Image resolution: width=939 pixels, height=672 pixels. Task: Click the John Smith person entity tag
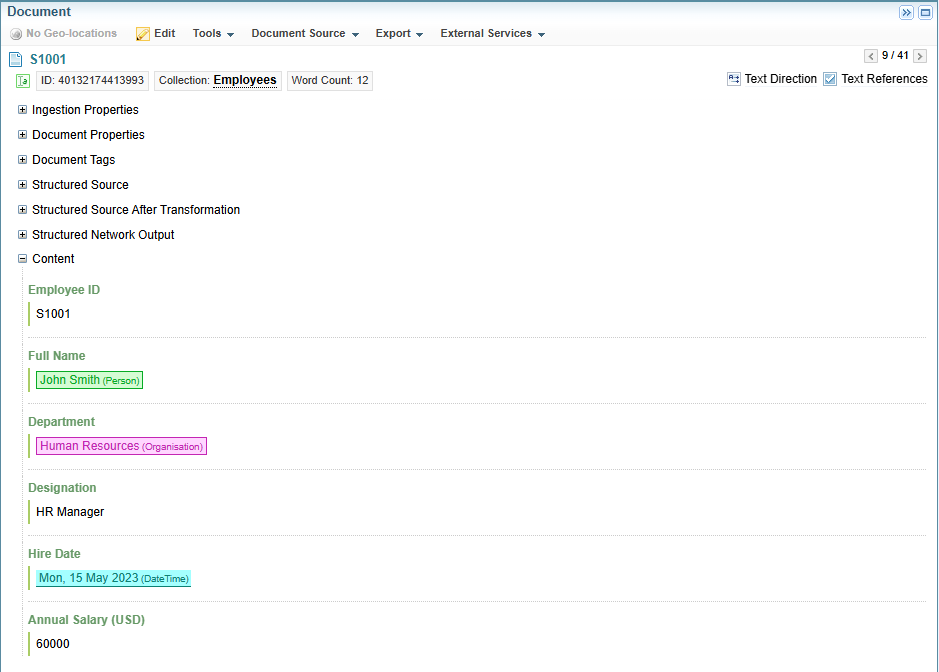89,380
